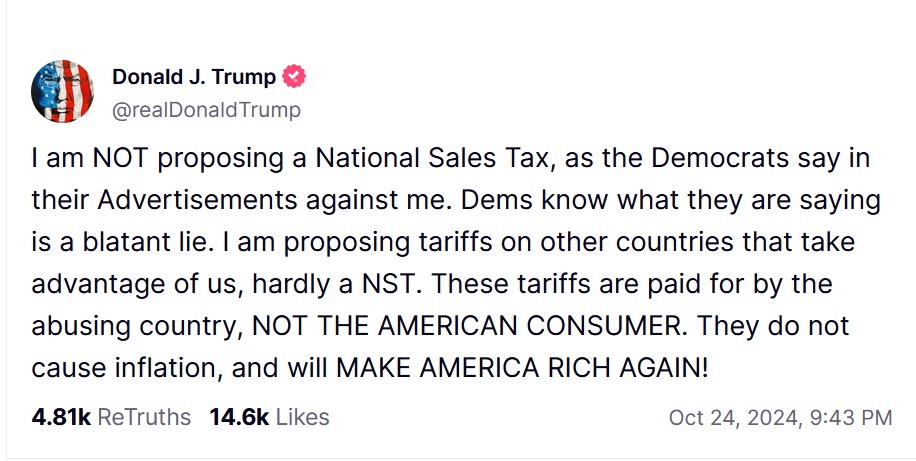
Task: Click the word "advantage" in the post
Action: click(98, 286)
